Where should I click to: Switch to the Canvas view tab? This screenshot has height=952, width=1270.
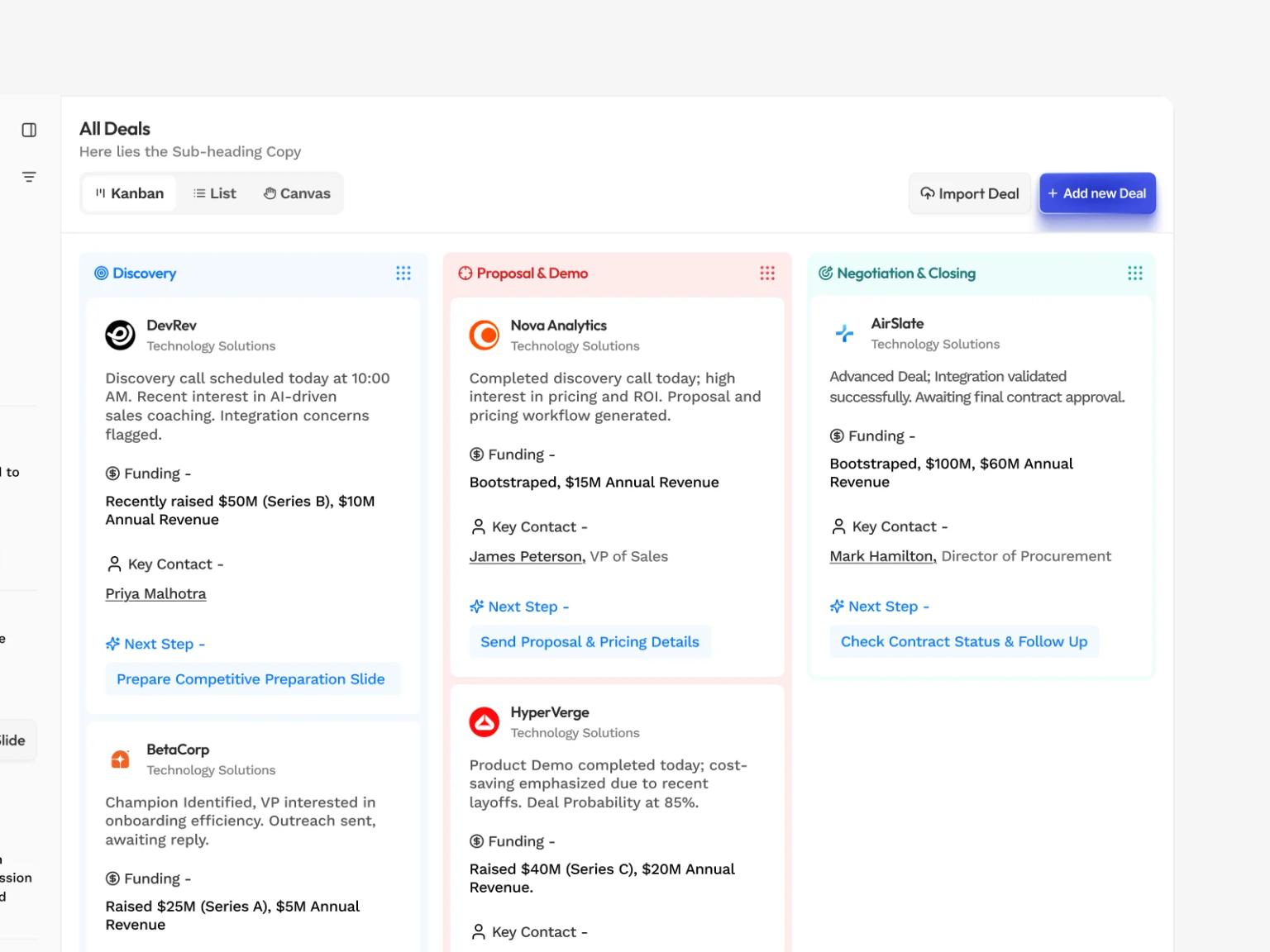click(x=297, y=193)
